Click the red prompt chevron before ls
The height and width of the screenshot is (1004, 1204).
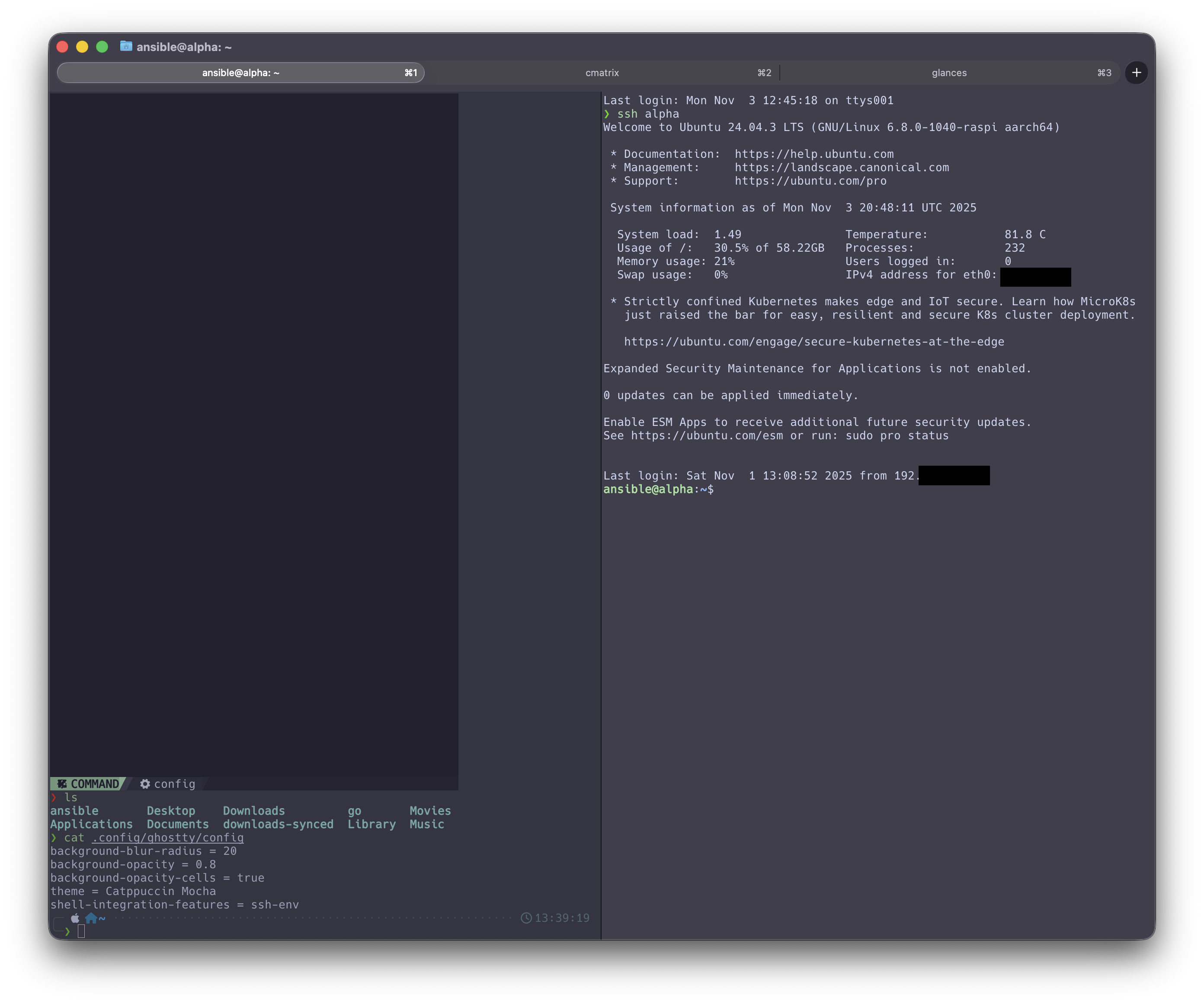[54, 797]
